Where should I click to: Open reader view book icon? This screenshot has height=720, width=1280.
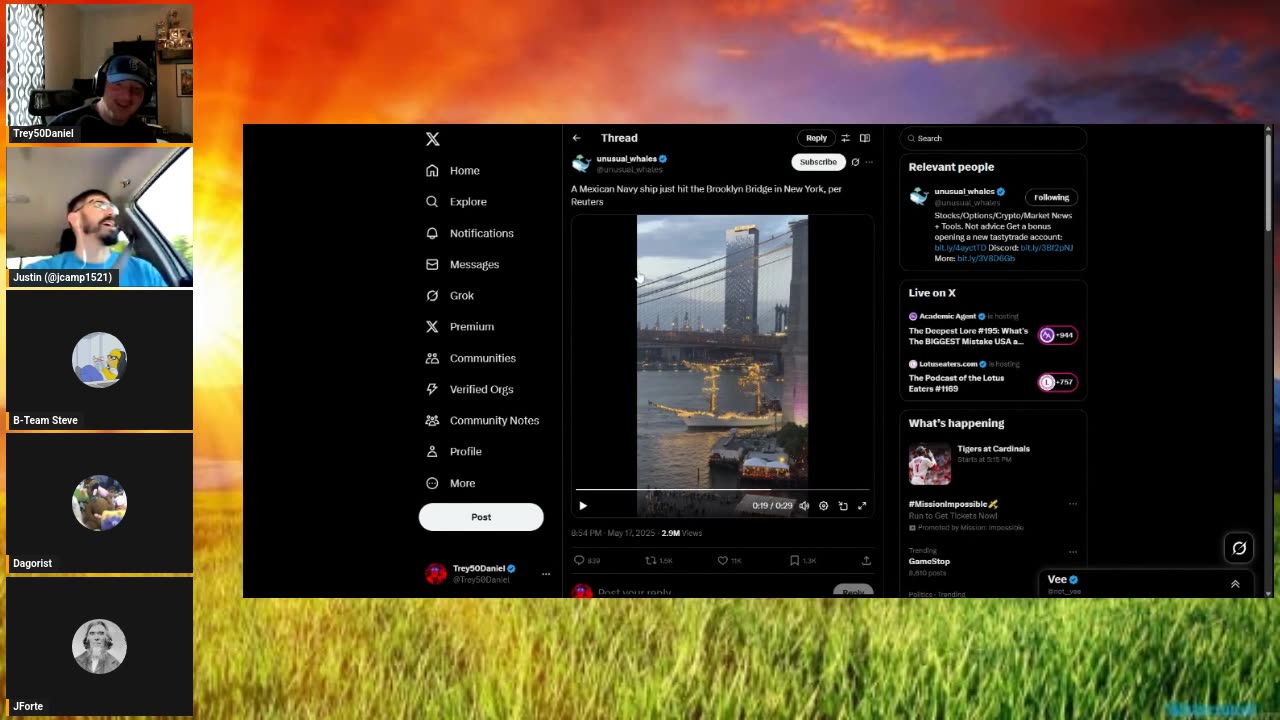click(x=865, y=138)
